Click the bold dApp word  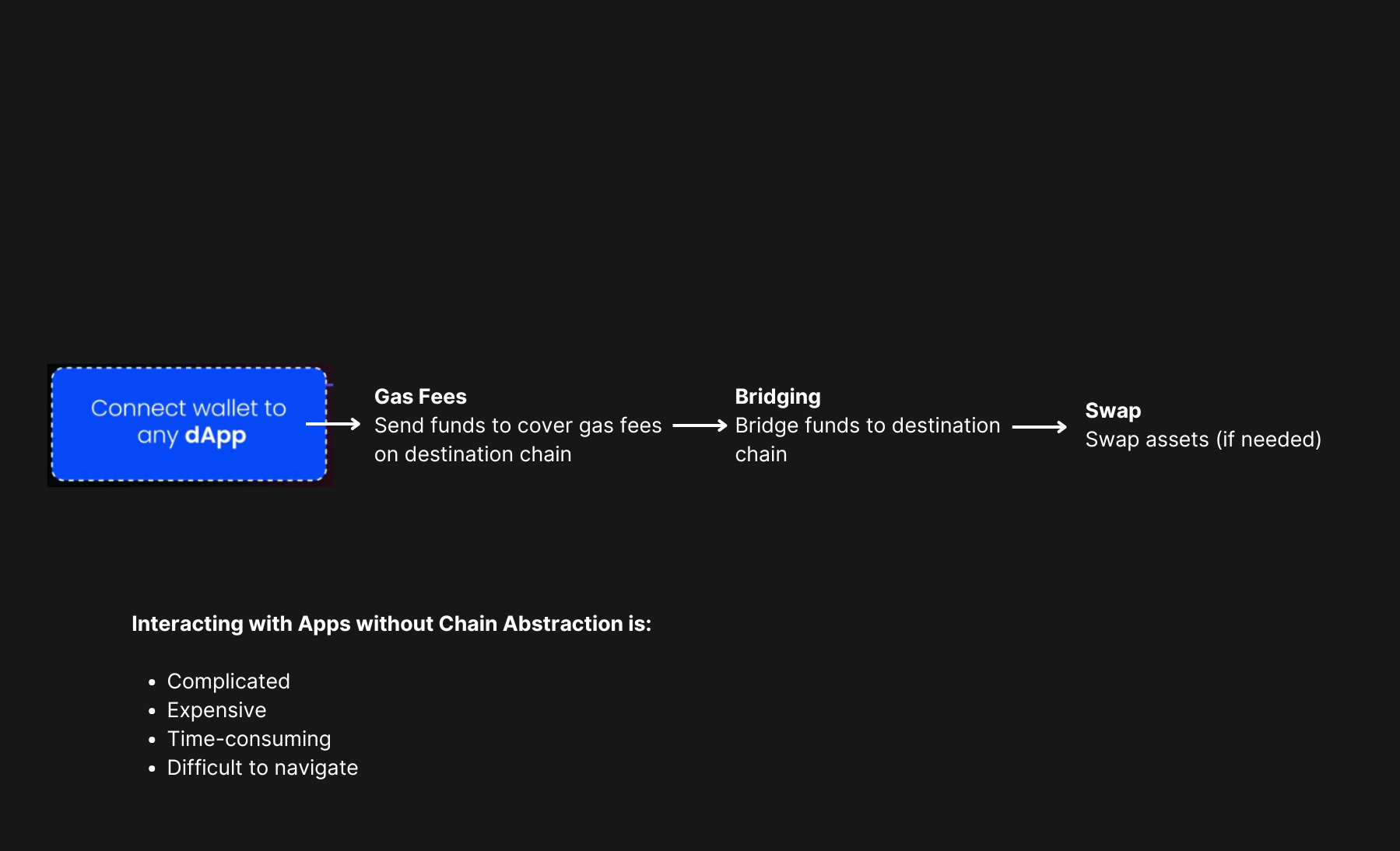click(216, 436)
